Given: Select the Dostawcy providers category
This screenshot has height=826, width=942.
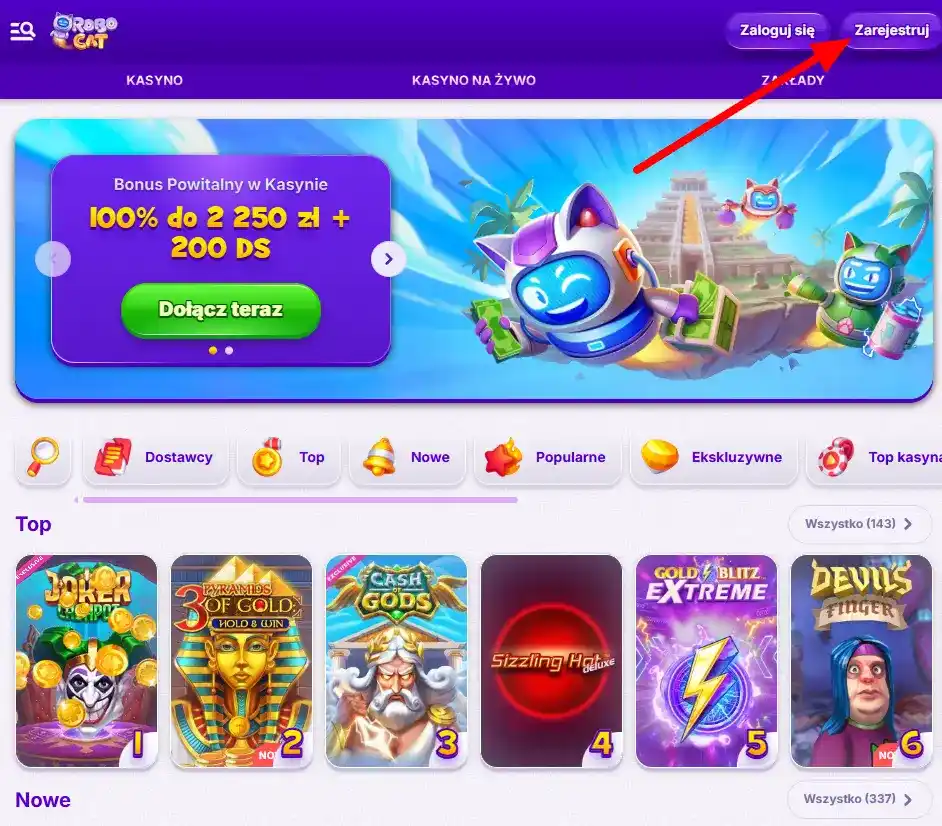Looking at the screenshot, I should [156, 458].
